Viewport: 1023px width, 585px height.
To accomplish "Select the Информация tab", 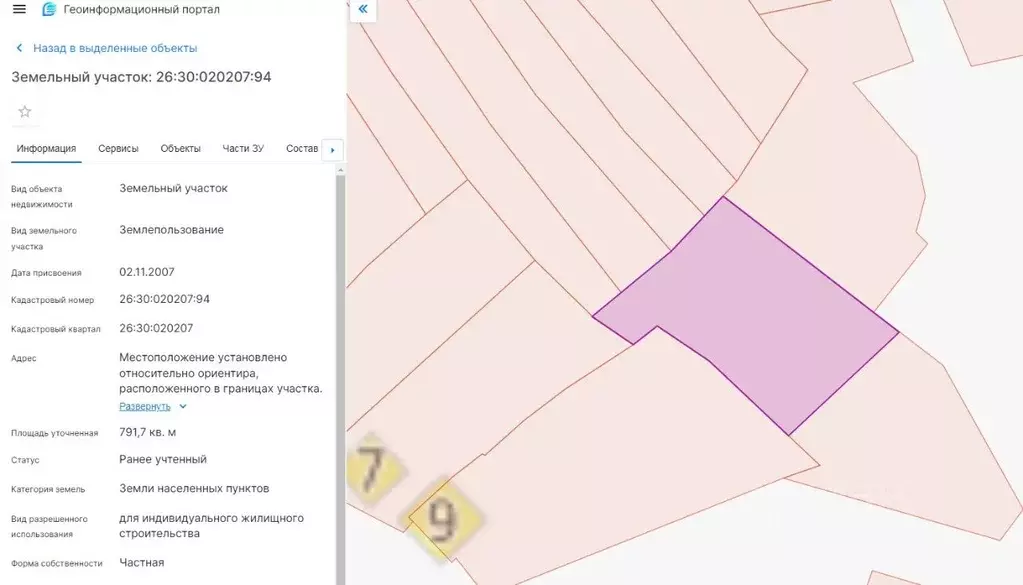I will point(46,149).
